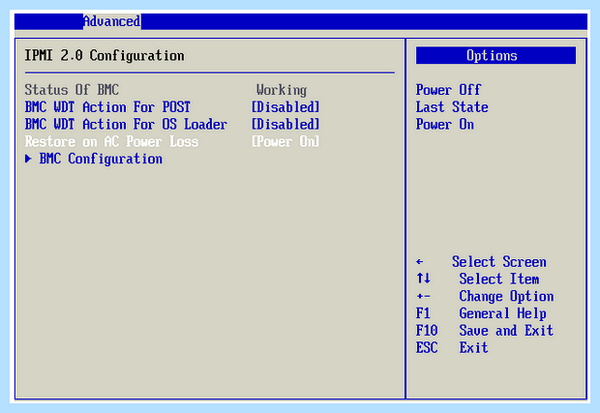600x413 pixels.
Task: Select Restore on AC Power Loss
Action: [112, 142]
